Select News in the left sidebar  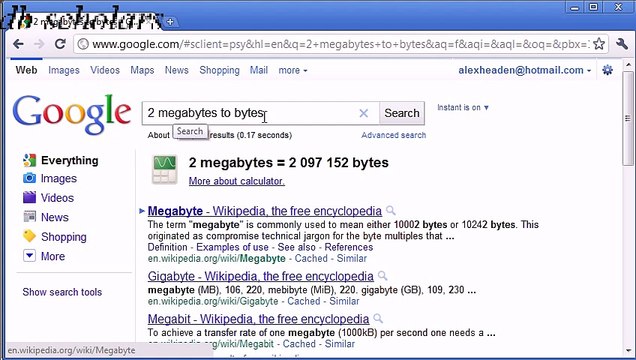pyautogui.click(x=55, y=217)
